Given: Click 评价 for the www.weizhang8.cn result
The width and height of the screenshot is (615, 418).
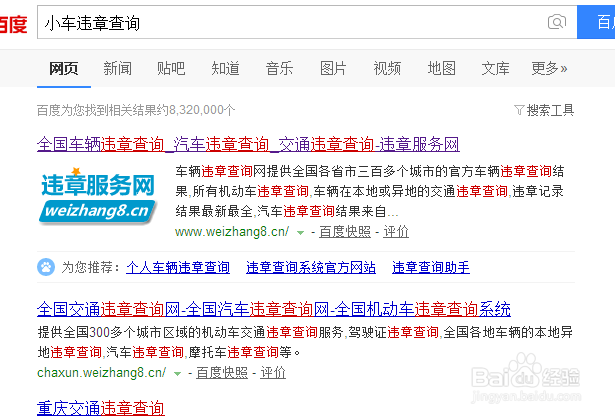Looking at the screenshot, I should pos(396,232).
